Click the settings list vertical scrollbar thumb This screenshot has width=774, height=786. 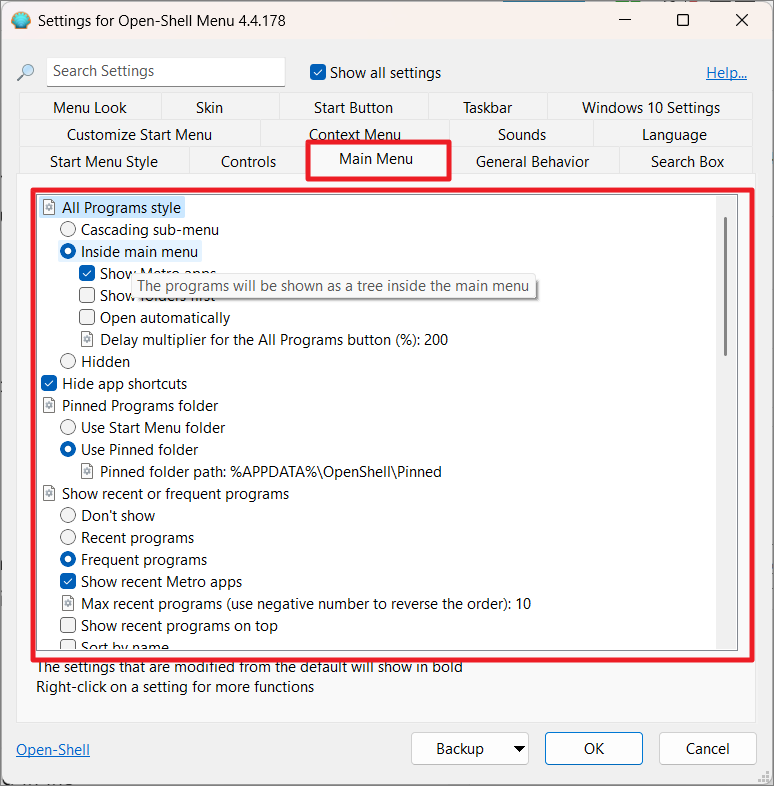point(725,286)
